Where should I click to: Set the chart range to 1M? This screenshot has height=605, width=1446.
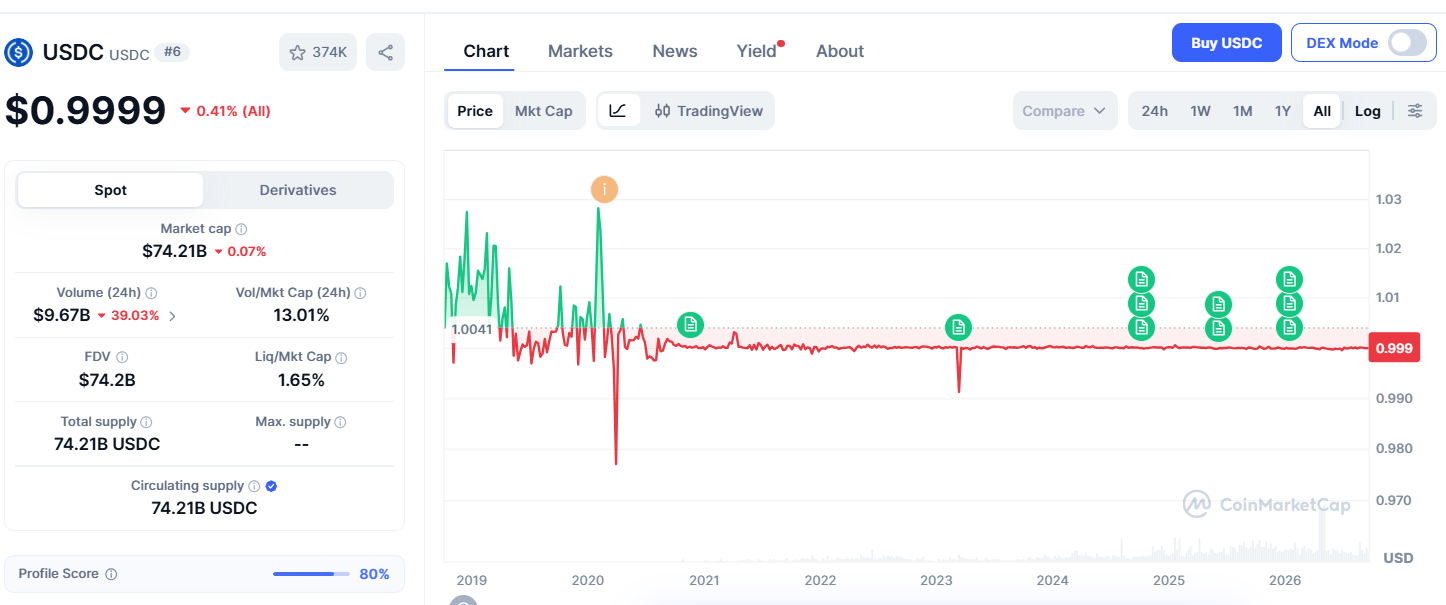(x=1243, y=111)
